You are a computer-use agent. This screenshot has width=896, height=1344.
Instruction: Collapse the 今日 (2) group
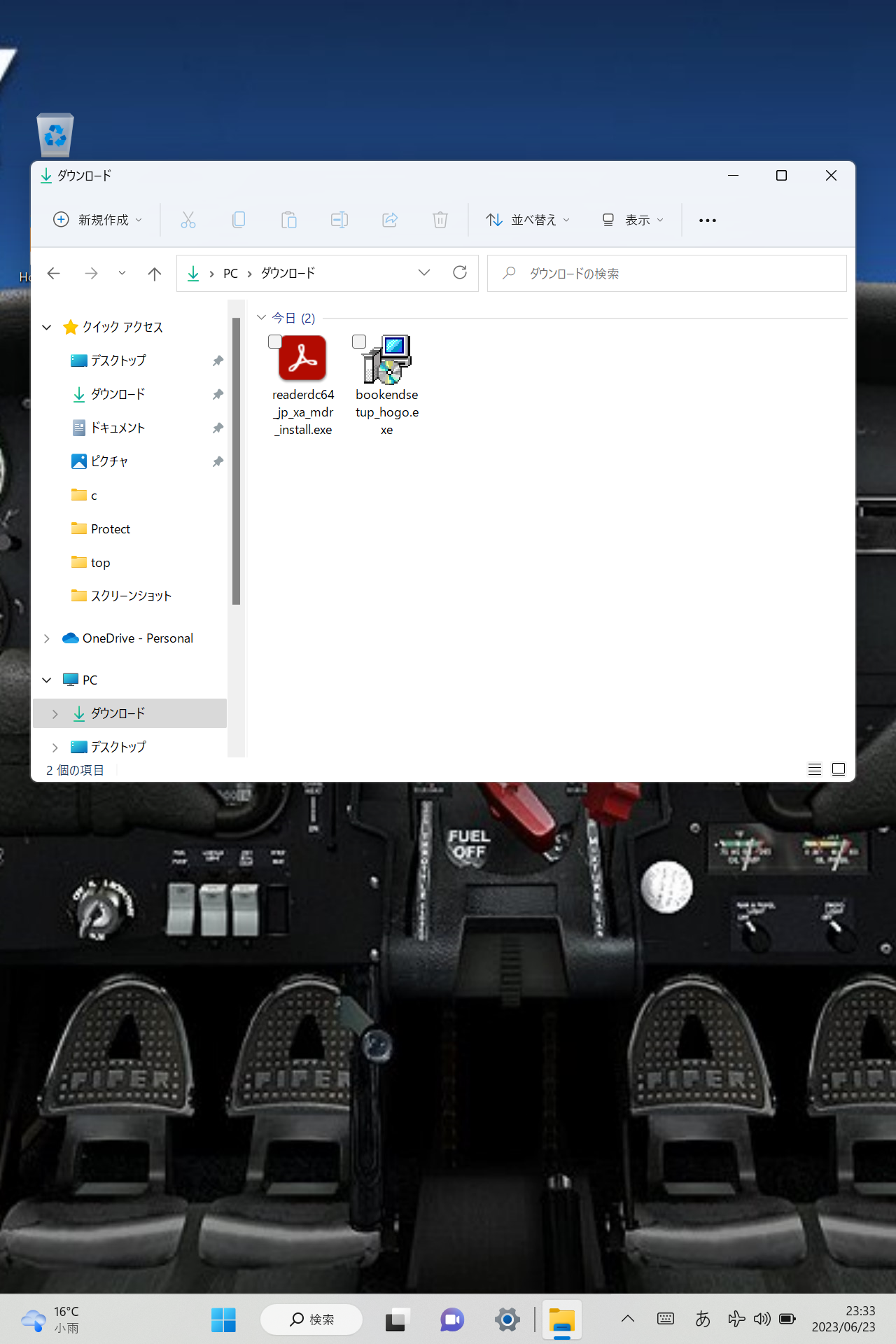261,318
